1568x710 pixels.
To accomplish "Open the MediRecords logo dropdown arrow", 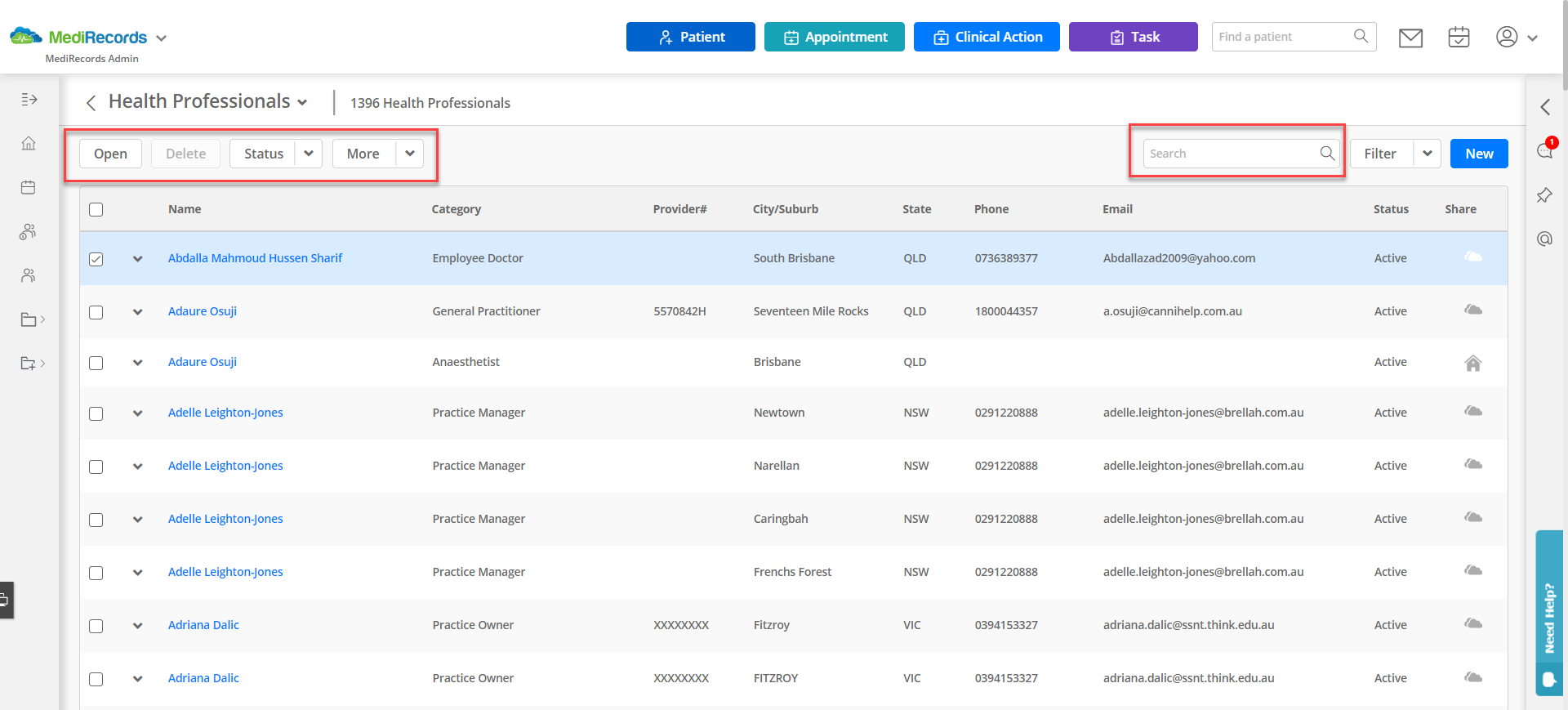I will [x=161, y=38].
